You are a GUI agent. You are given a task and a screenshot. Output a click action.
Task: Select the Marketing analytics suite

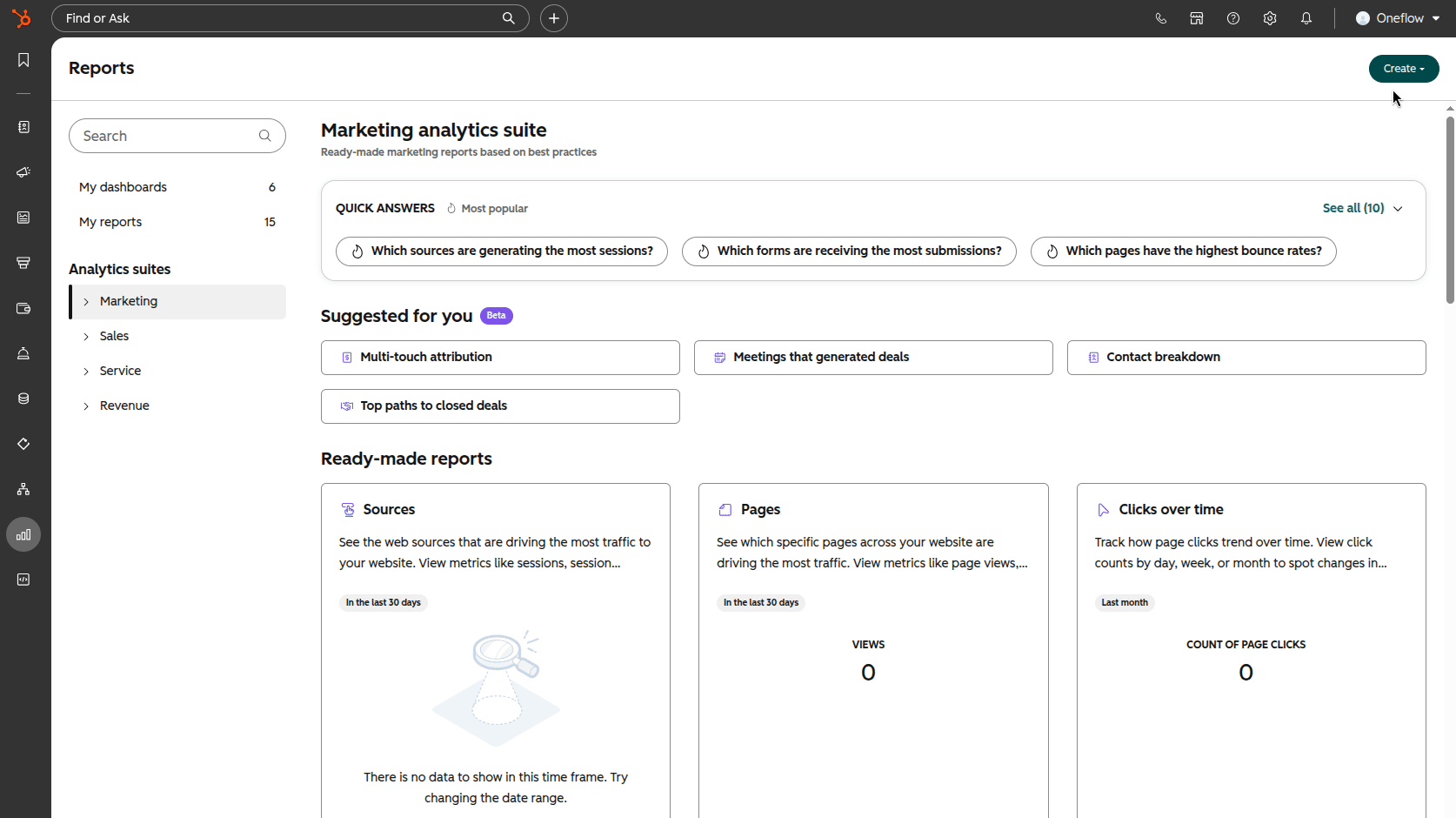pos(177,302)
